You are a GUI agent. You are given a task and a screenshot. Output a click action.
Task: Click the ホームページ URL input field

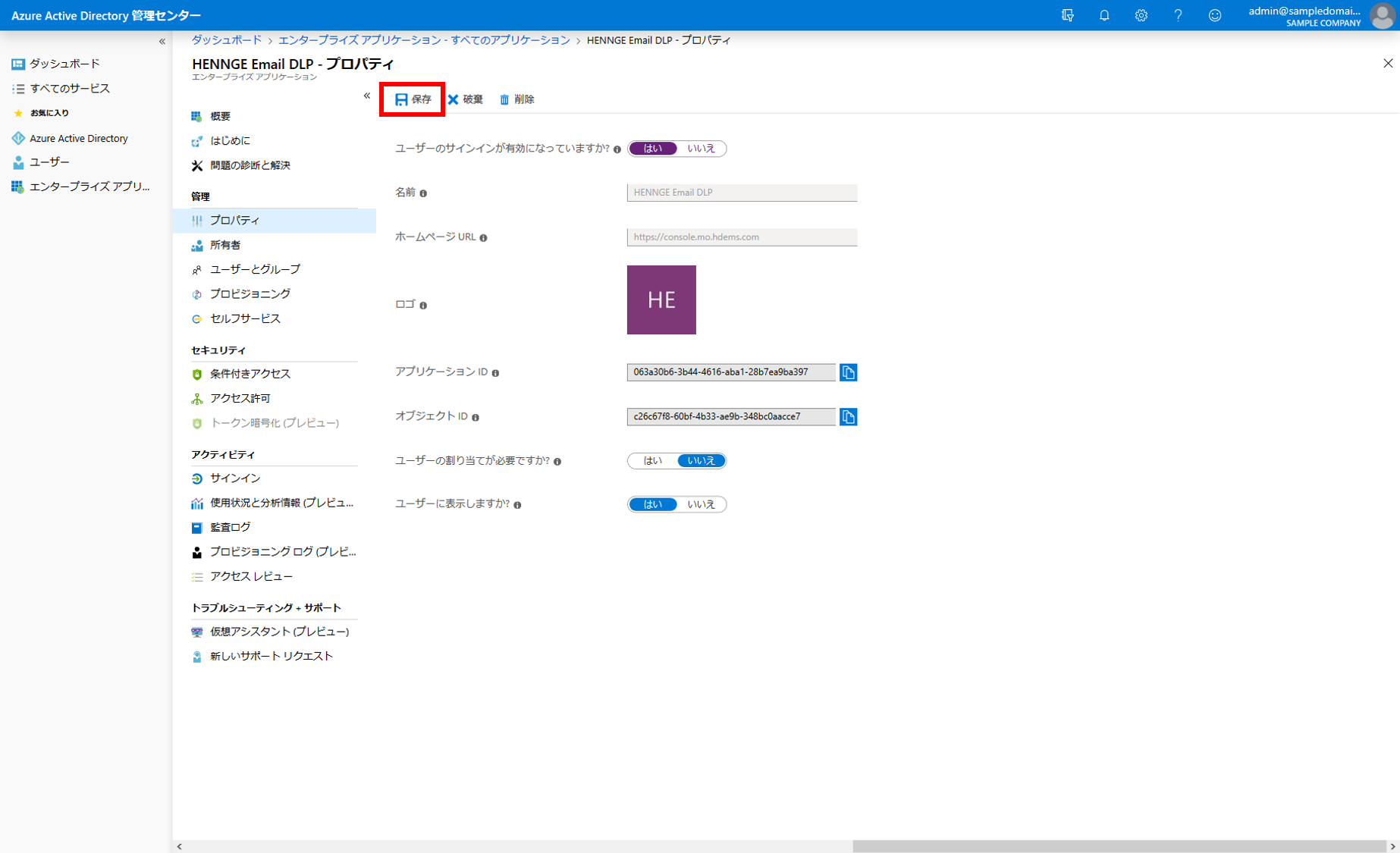[x=742, y=237]
